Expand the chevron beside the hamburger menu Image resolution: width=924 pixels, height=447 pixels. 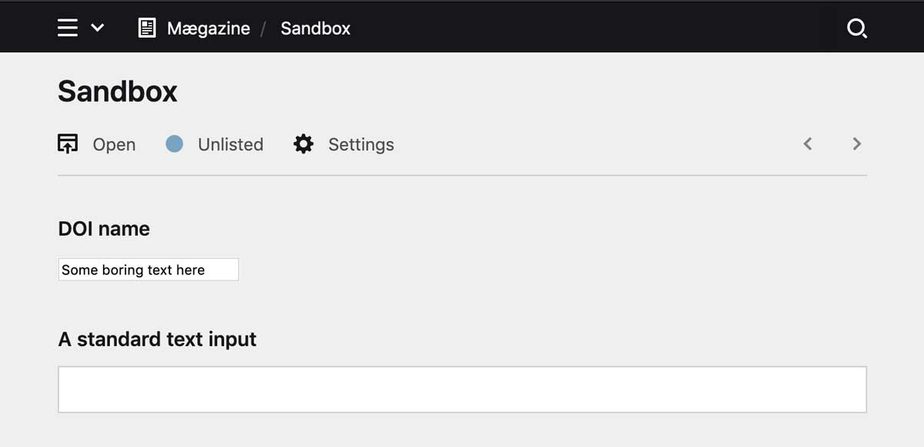[x=97, y=28]
